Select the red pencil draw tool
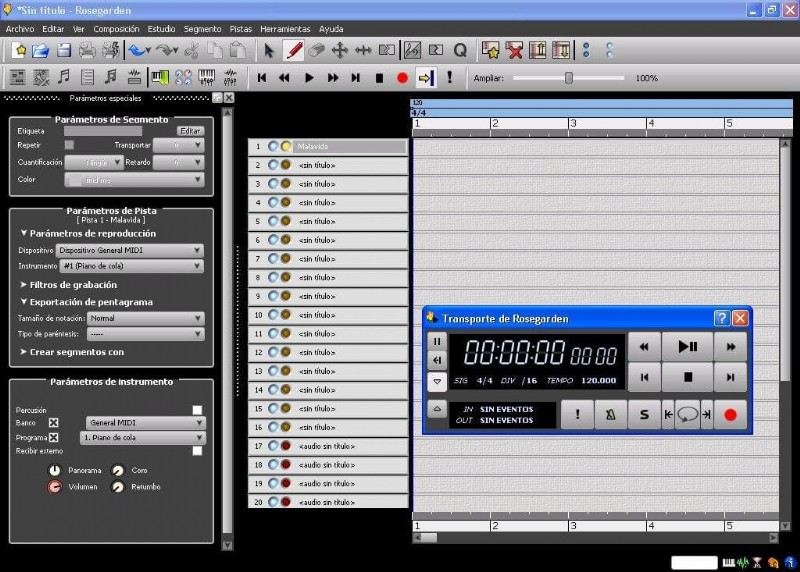 click(x=294, y=51)
